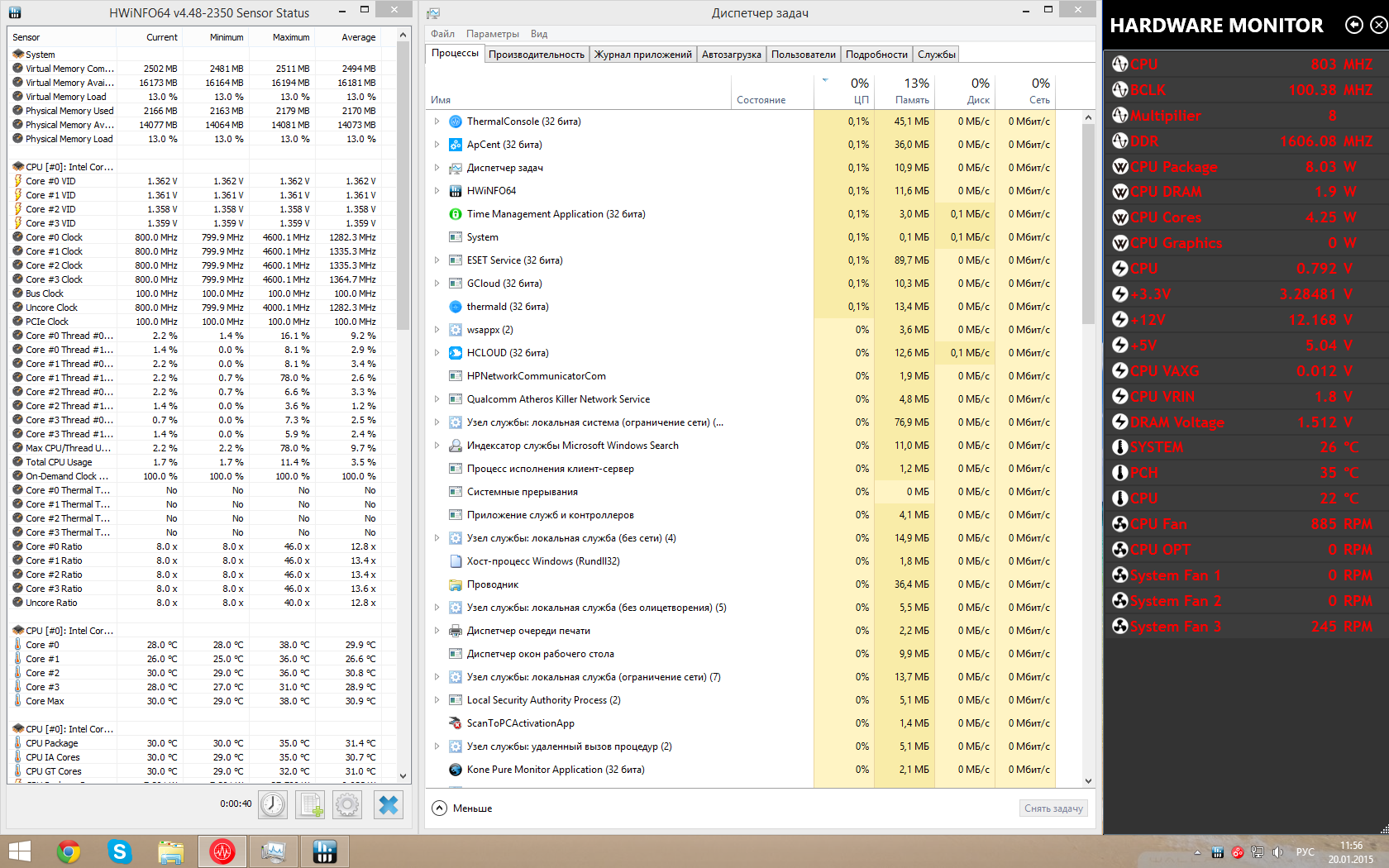
Task: Click the Диспетчер очереди печати printer icon
Action: pyautogui.click(x=455, y=631)
